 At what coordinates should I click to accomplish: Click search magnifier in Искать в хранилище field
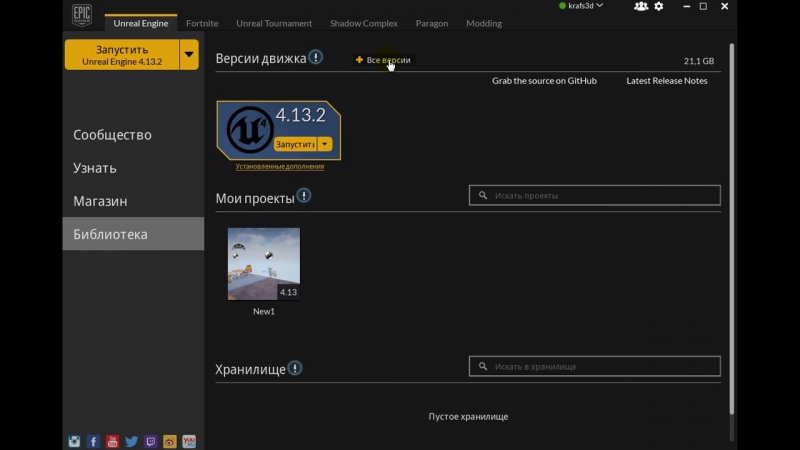point(483,366)
